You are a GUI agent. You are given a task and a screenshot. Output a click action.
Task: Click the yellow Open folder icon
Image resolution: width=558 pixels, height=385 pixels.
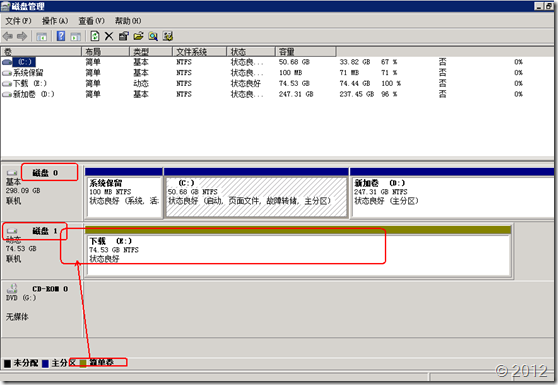[138, 36]
